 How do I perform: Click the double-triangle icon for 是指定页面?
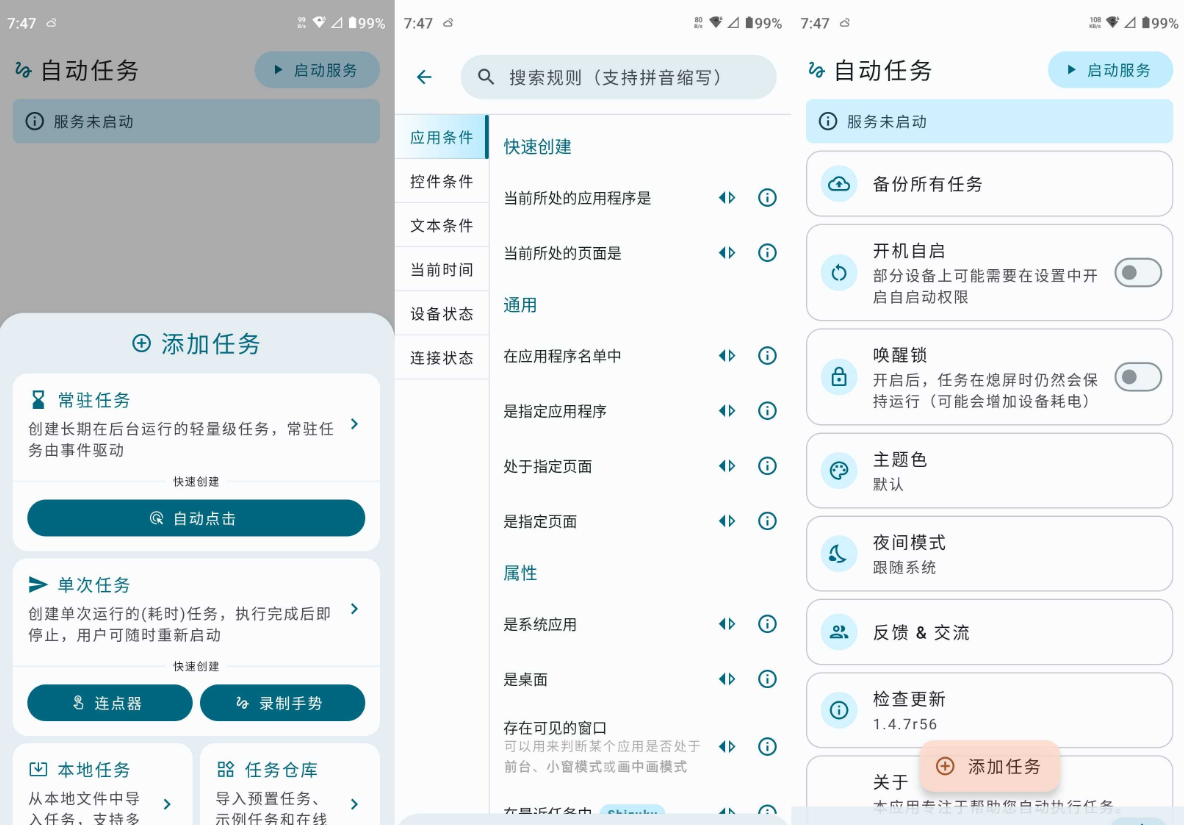[x=727, y=521]
